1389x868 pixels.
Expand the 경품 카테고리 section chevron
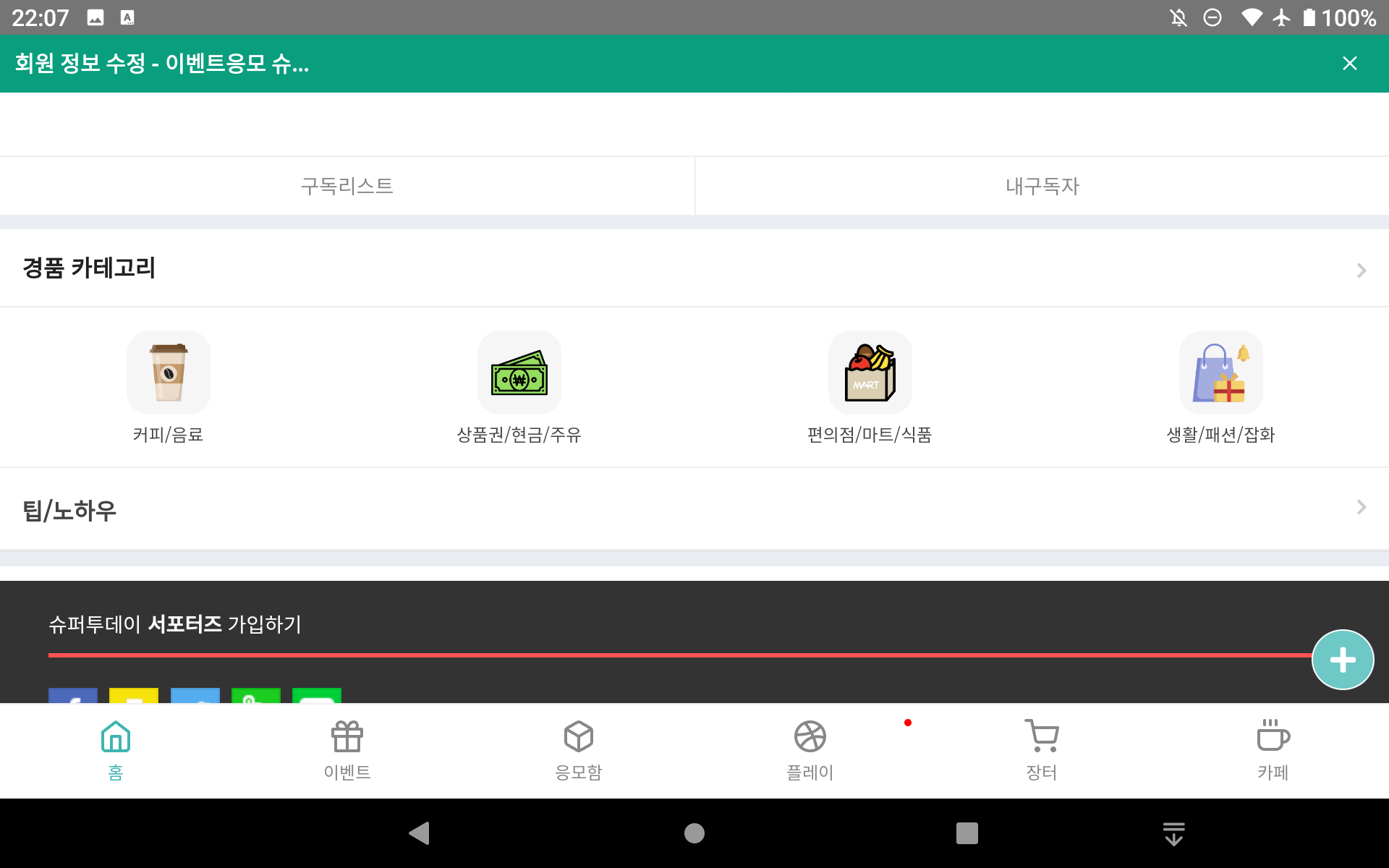coord(1362,269)
